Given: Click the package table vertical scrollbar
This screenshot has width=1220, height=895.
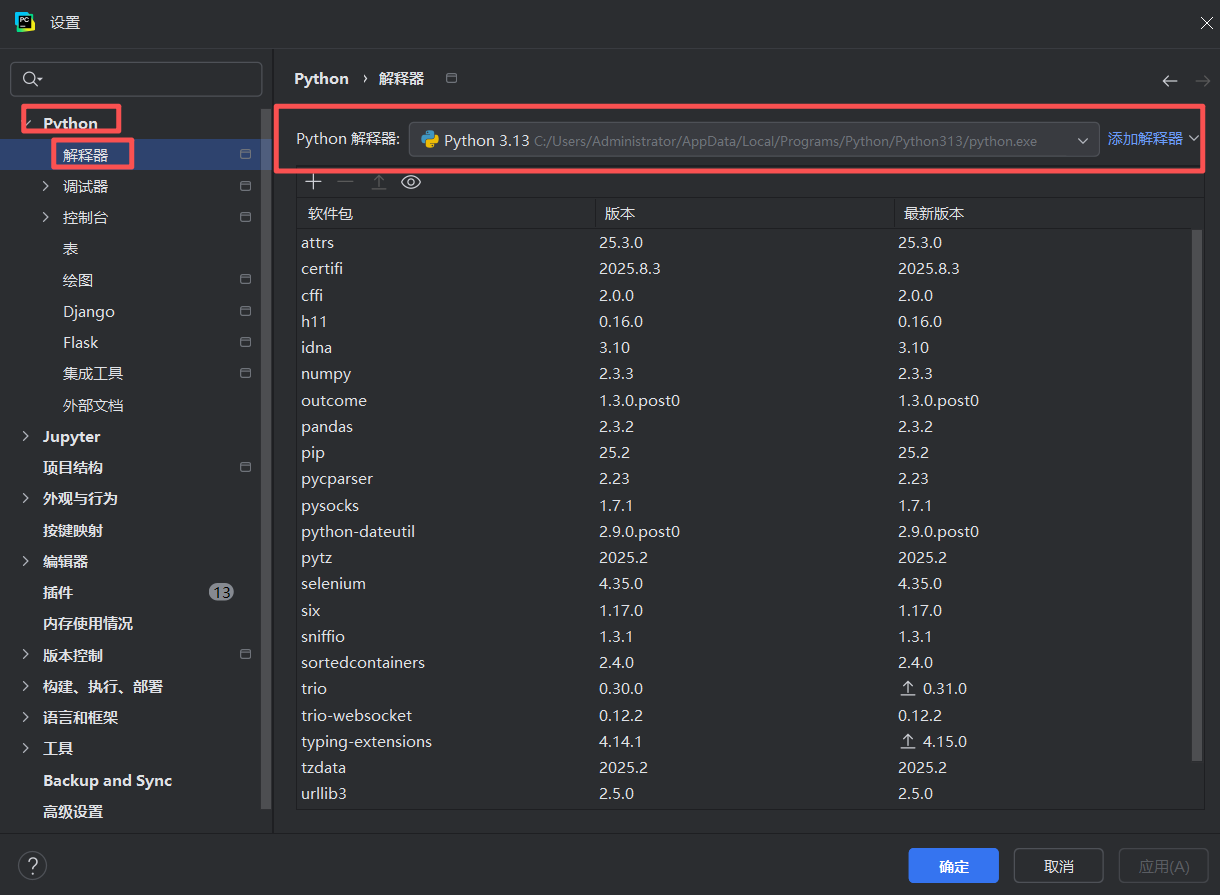Looking at the screenshot, I should (1197, 495).
